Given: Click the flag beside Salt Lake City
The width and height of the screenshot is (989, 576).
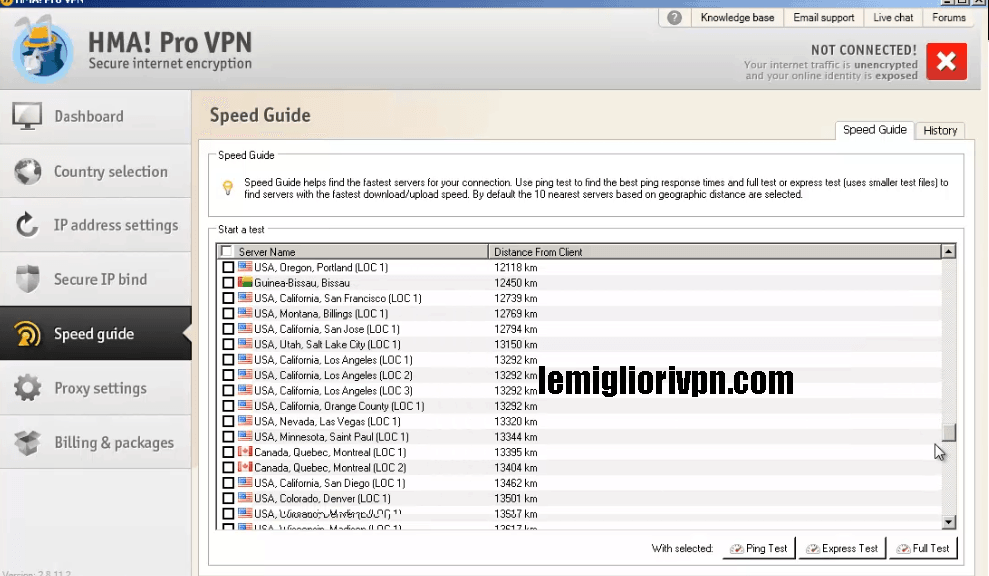Looking at the screenshot, I should tap(245, 344).
